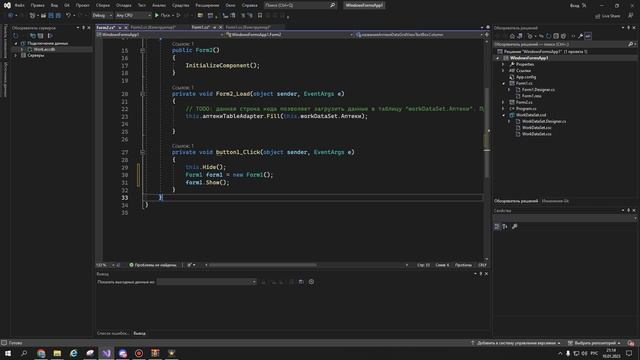640x360 pixels.
Task: Collapse the Form2_Load method block
Action: [142, 94]
